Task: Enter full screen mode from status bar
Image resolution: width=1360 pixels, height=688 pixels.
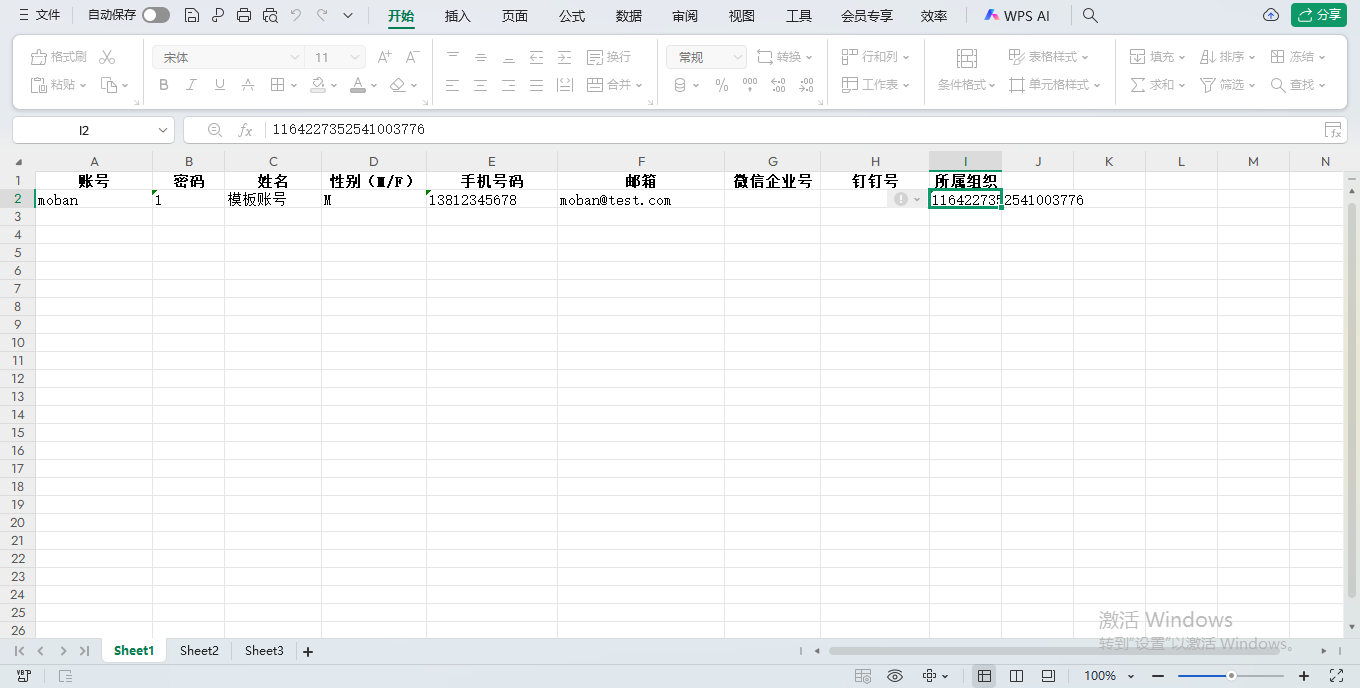Action: point(1336,676)
